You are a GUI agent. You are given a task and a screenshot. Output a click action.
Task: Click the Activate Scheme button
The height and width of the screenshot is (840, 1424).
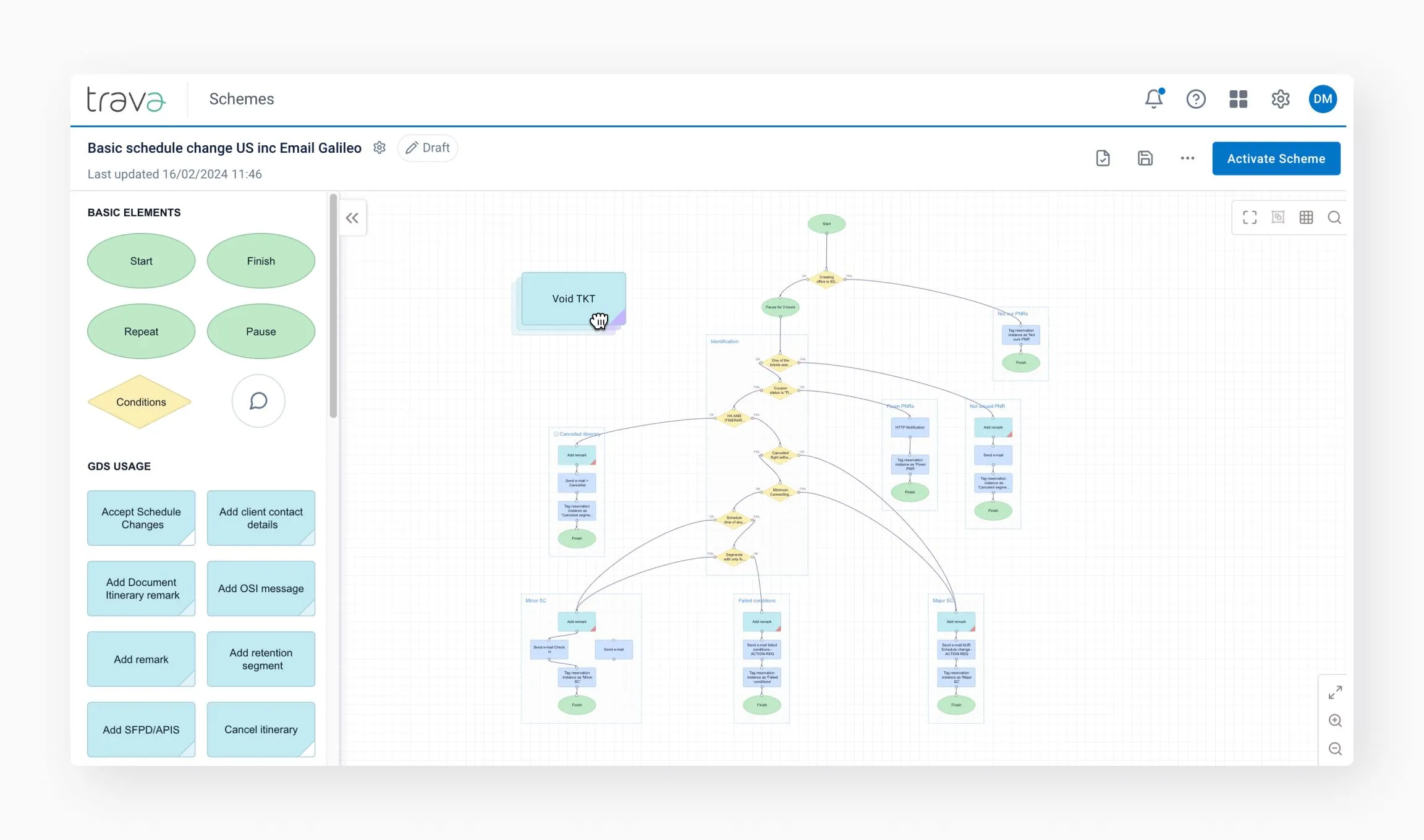click(1276, 159)
